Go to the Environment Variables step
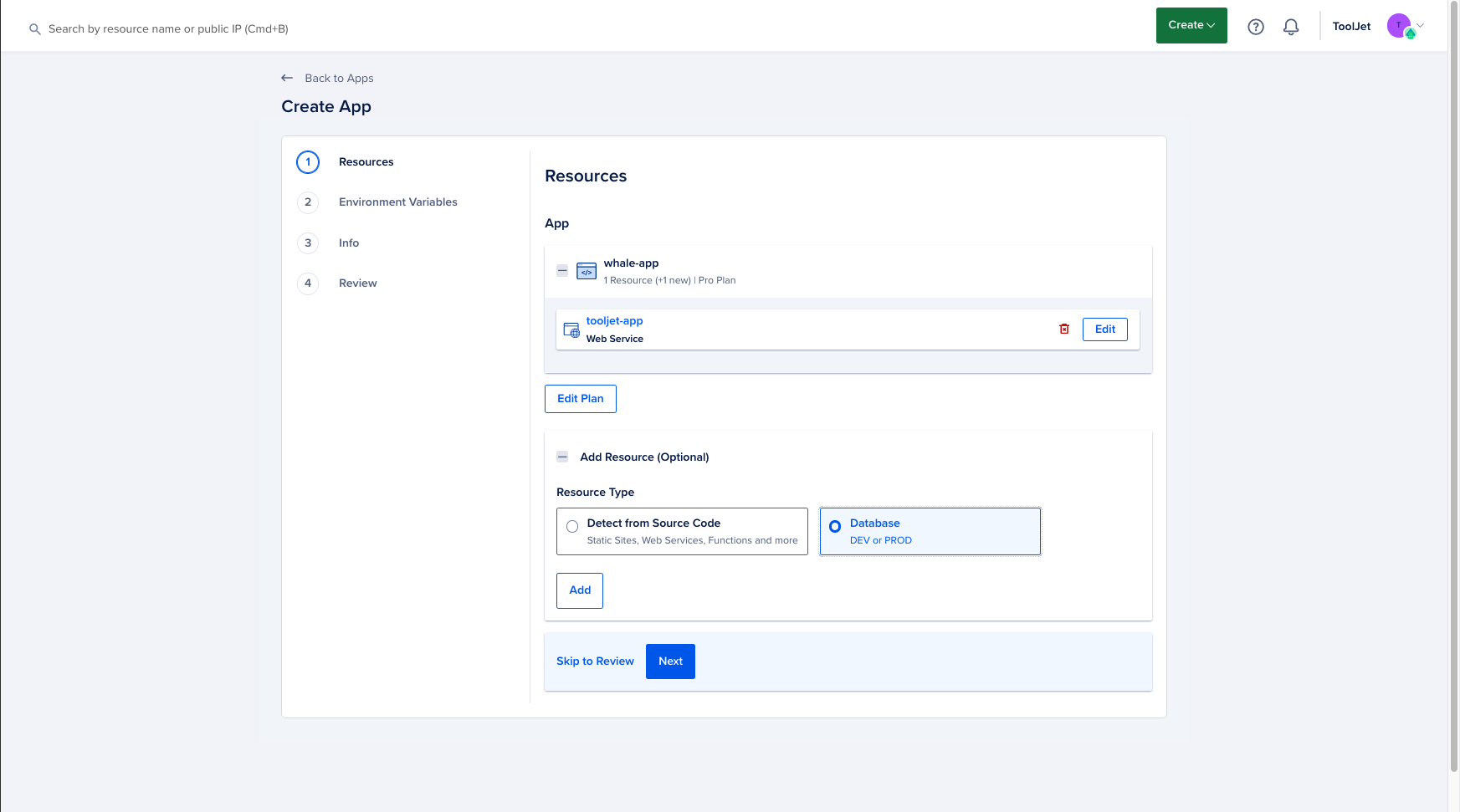1460x812 pixels. coord(397,202)
